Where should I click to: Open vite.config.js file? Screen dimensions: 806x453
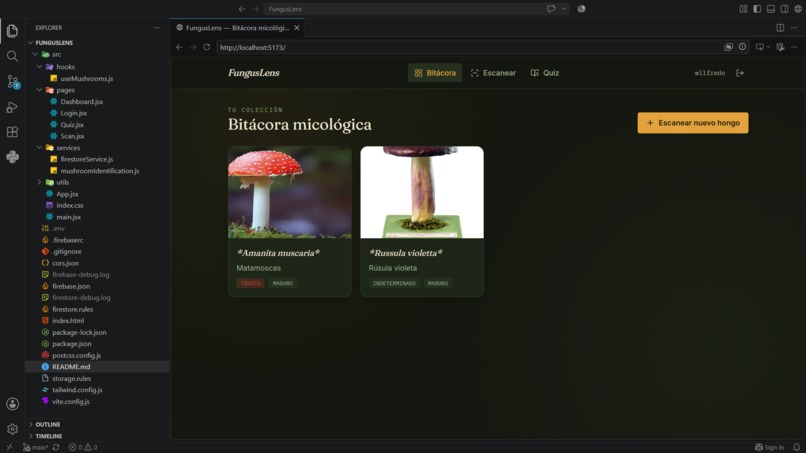(70, 402)
